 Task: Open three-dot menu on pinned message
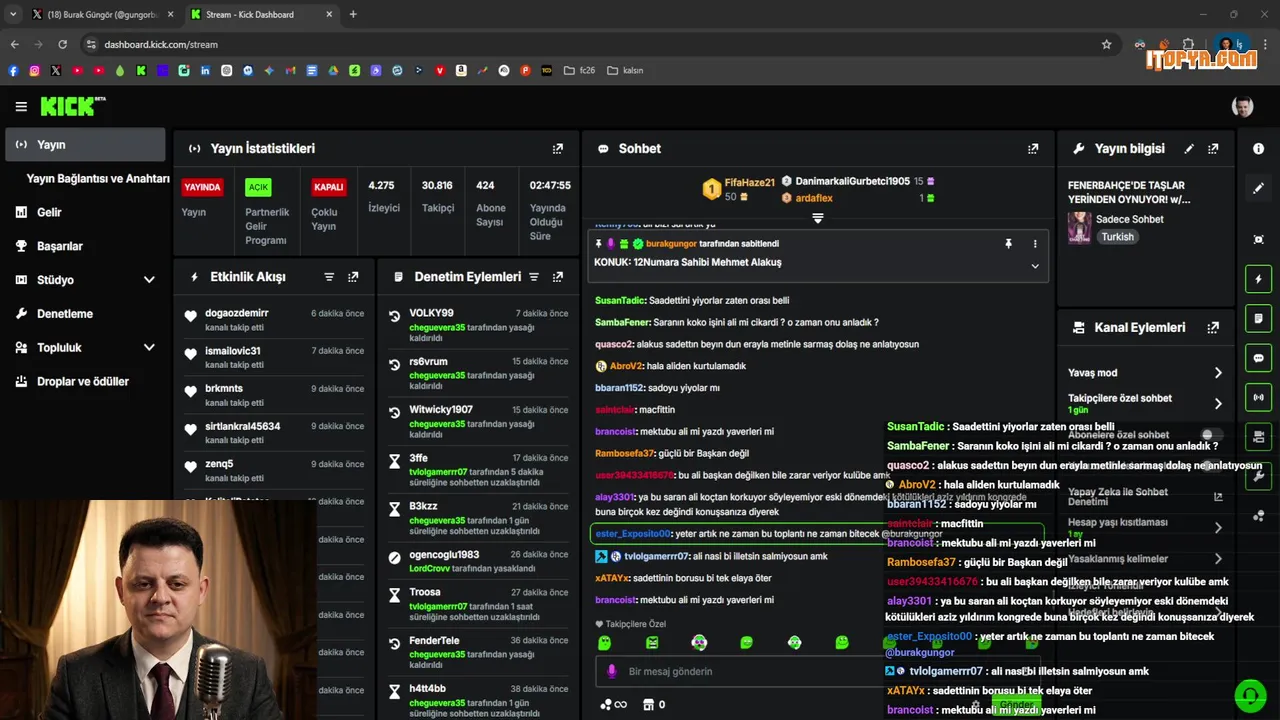(x=1035, y=243)
